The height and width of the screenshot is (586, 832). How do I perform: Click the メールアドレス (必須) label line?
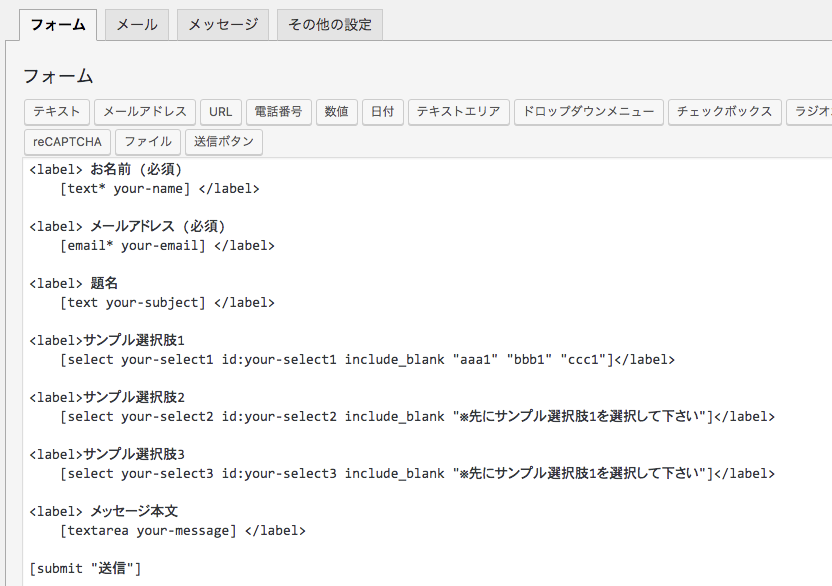(x=127, y=226)
